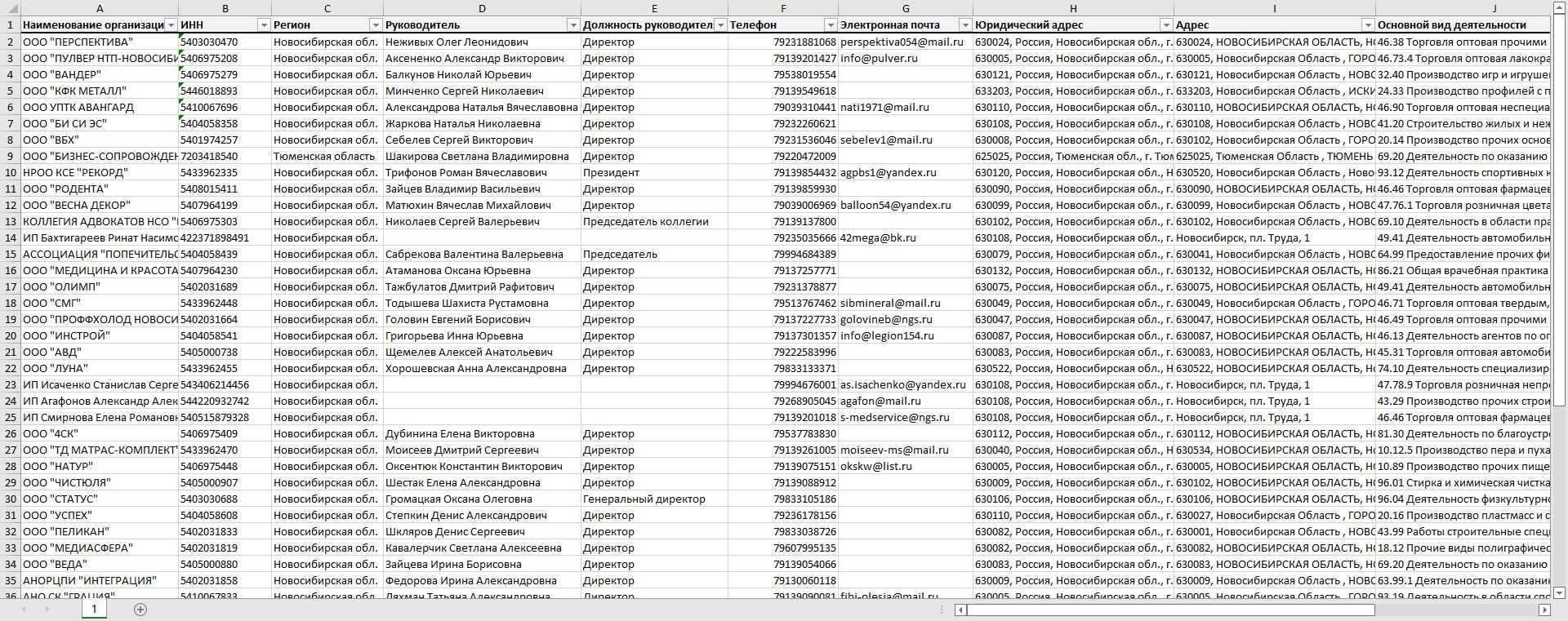Open filter dropdown for Адрес column
The width and height of the screenshot is (1568, 621).
[1368, 25]
